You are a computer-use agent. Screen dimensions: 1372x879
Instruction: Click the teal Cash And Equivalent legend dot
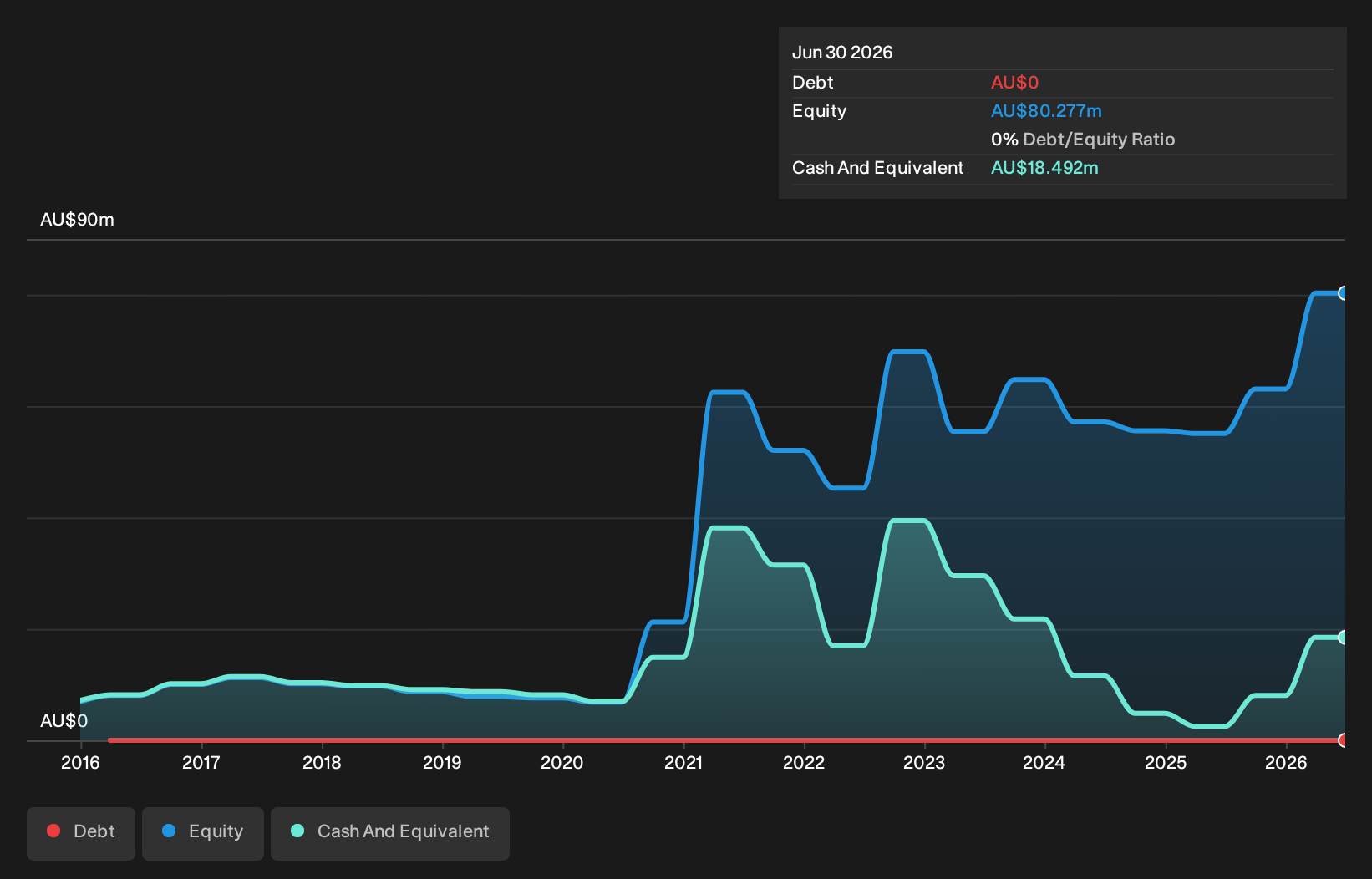pyautogui.click(x=297, y=831)
